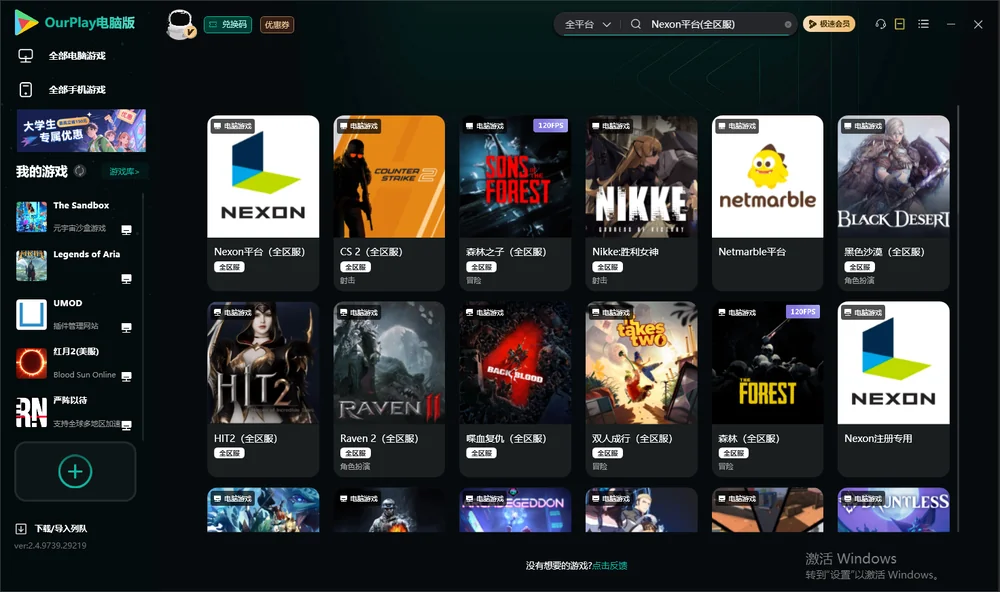This screenshot has height=592, width=1000.
Task: Select 红月2(美服) game entry
Action: (x=73, y=363)
